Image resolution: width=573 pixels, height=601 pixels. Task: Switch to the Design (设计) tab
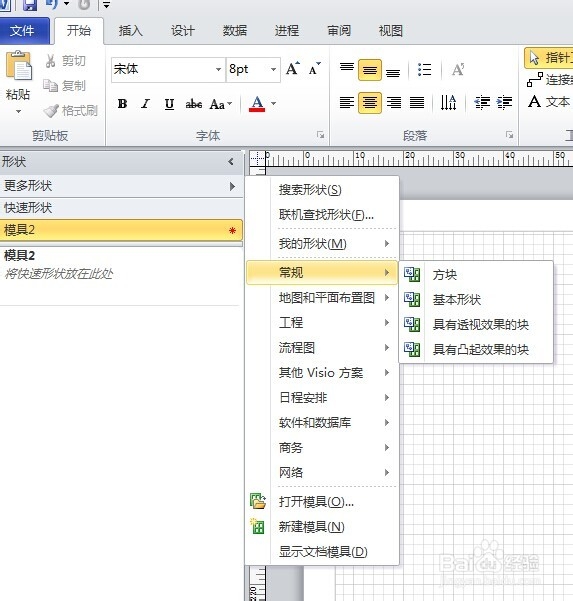[x=183, y=31]
